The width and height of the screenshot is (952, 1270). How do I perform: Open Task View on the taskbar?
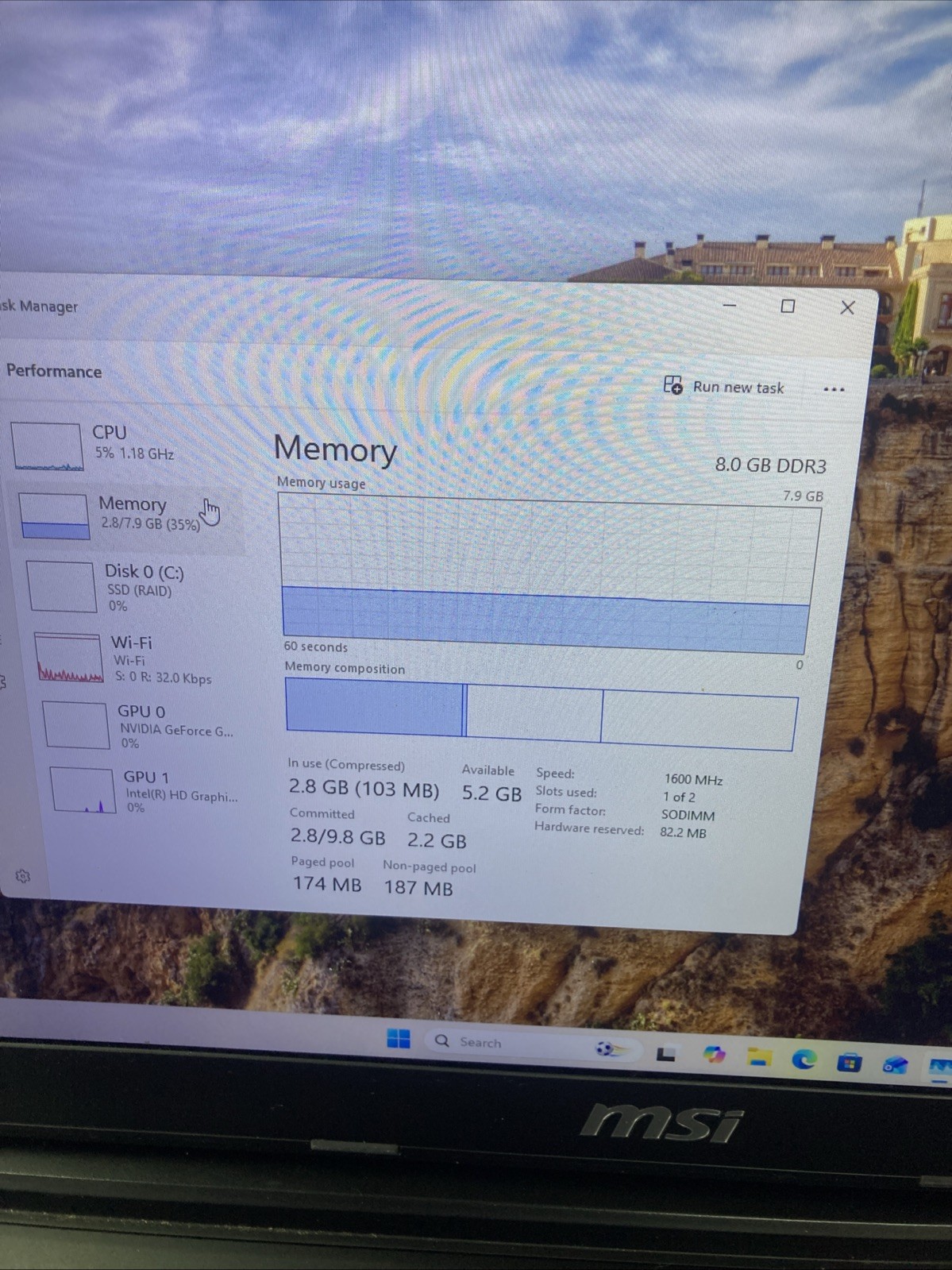pyautogui.click(x=665, y=1054)
